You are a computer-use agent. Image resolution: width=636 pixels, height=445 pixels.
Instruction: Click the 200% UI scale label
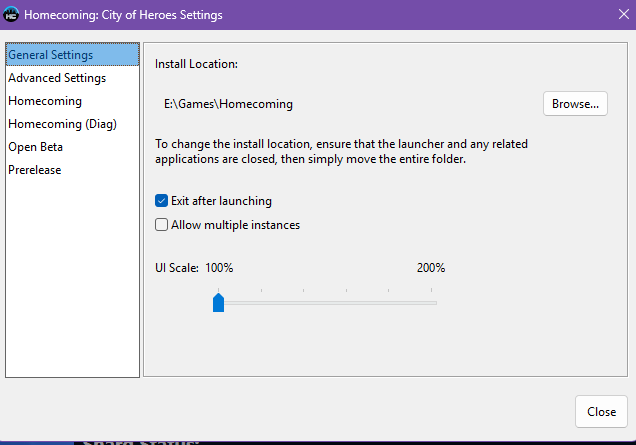pos(431,268)
